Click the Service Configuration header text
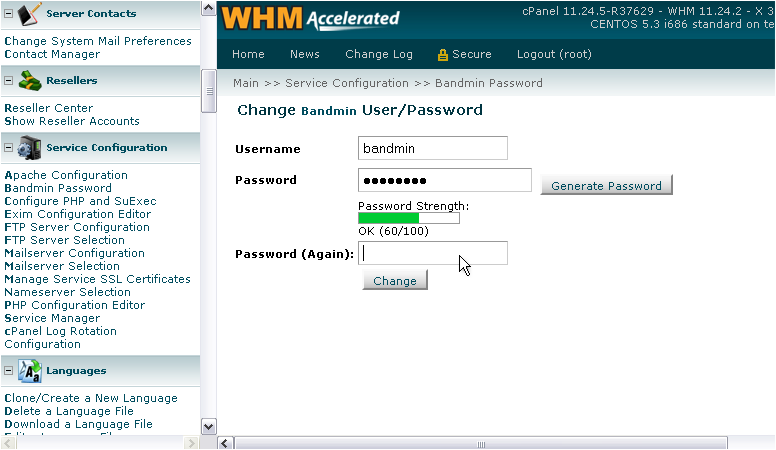Viewport: 776px width, 450px height. 107,148
